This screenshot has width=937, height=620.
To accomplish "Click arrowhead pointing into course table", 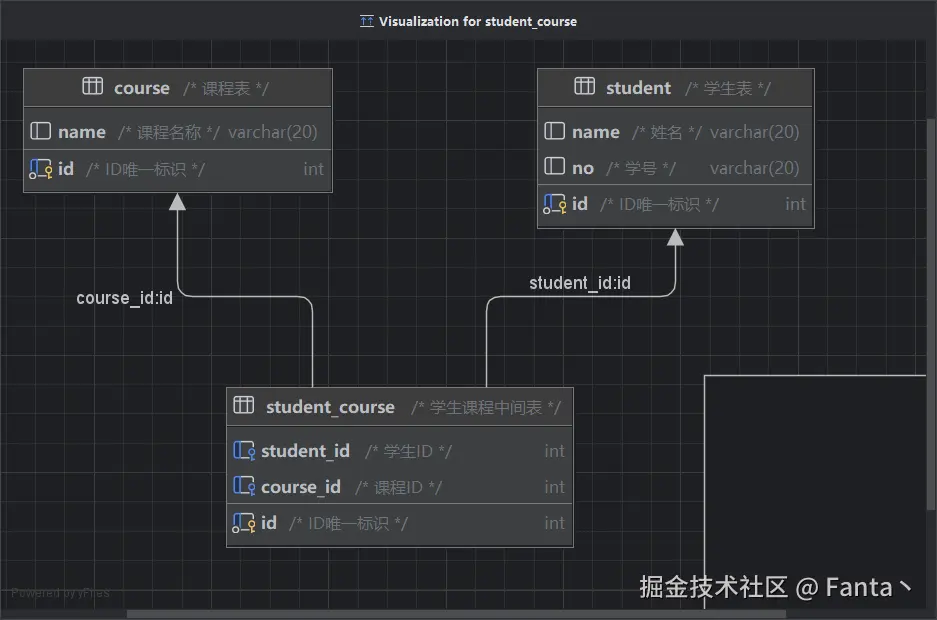I will click(x=177, y=202).
